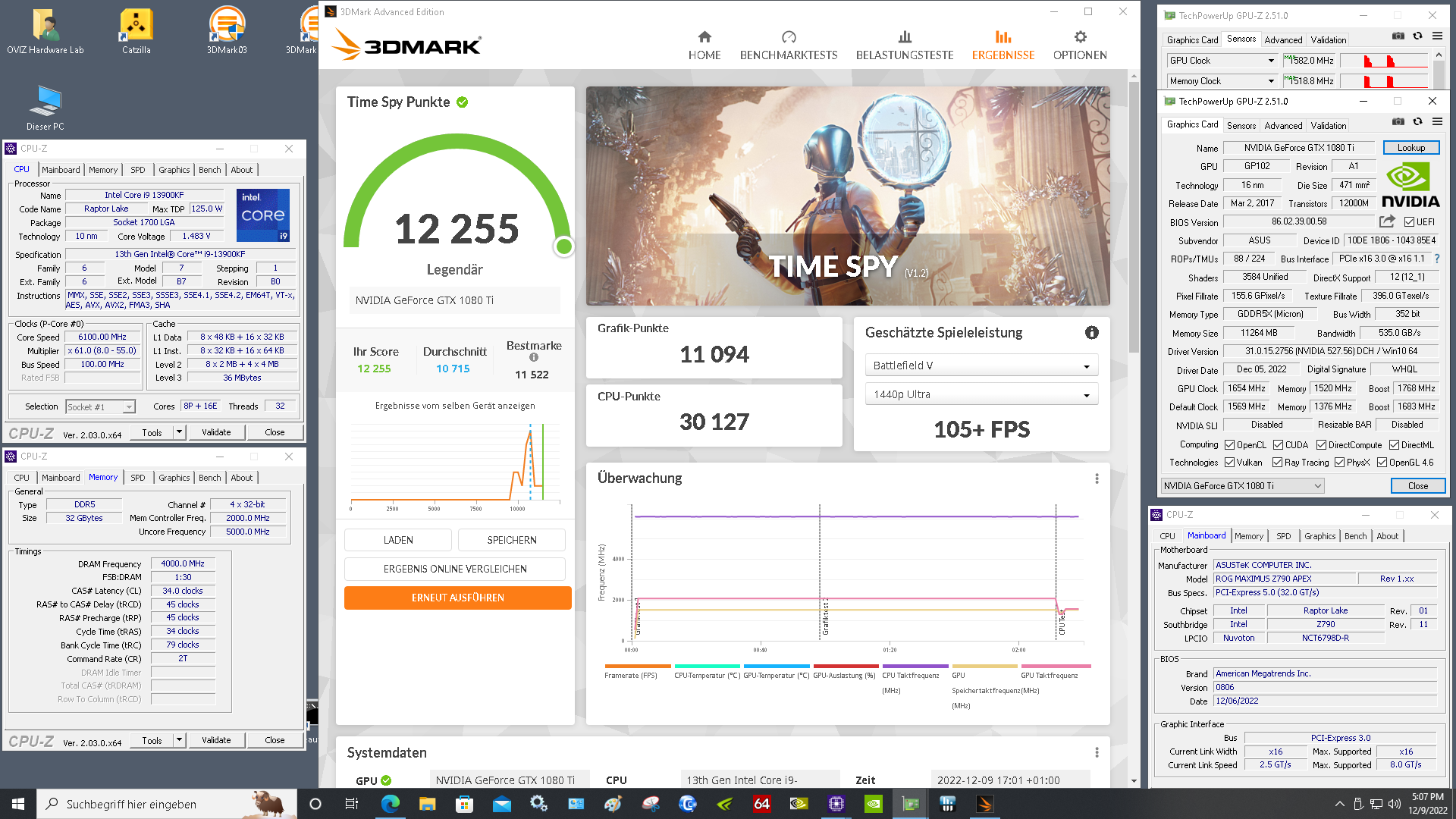Image resolution: width=1456 pixels, height=819 pixels.
Task: Switch to the ERGEBNISSE tab in 3DMark
Action: coord(1003,45)
